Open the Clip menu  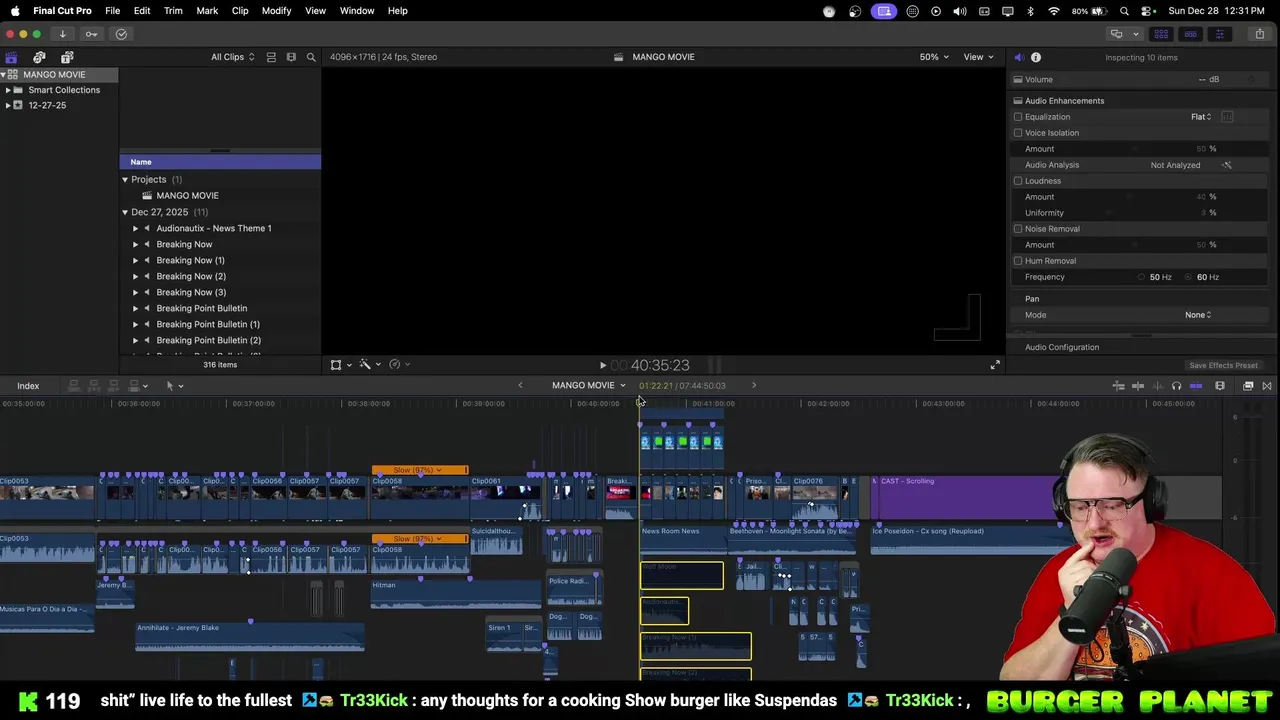coord(240,11)
